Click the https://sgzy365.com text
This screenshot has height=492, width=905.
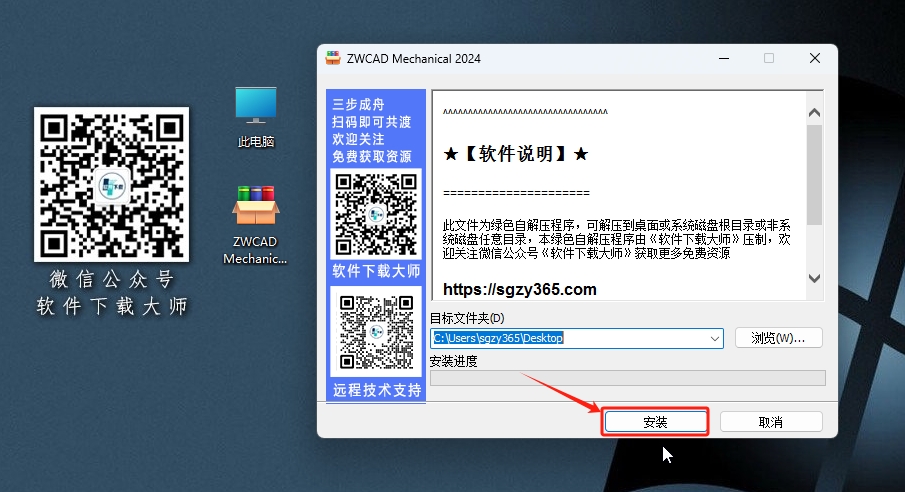coord(519,289)
